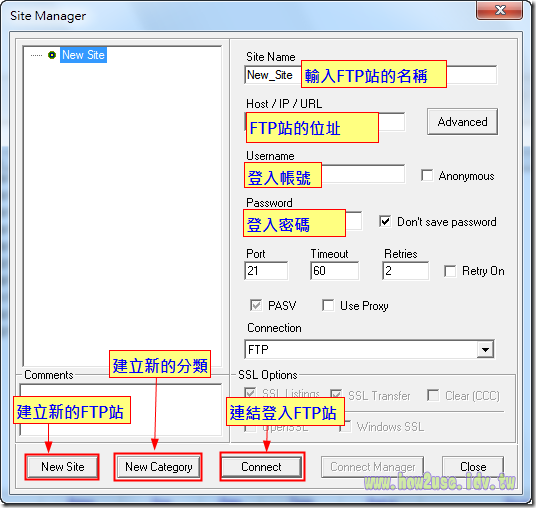Close the Site Manager window
The image size is (536, 508).
point(499,10)
